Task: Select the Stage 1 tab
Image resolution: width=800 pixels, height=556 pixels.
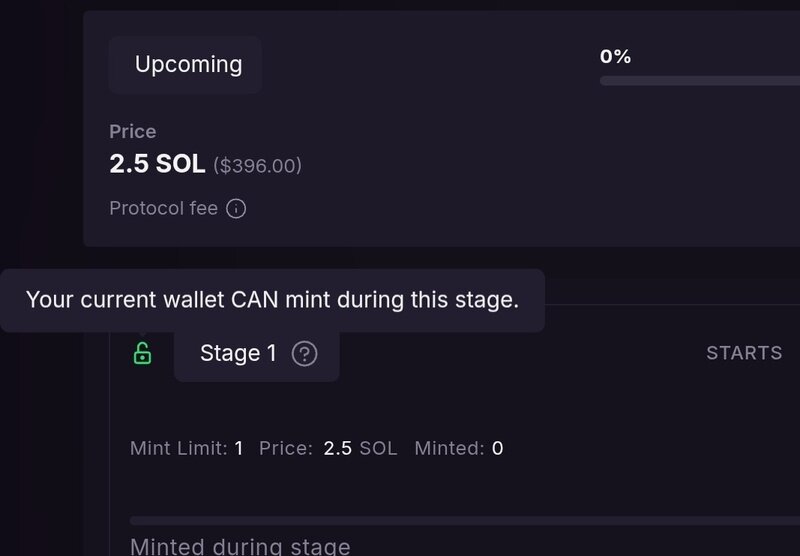Action: pos(238,353)
